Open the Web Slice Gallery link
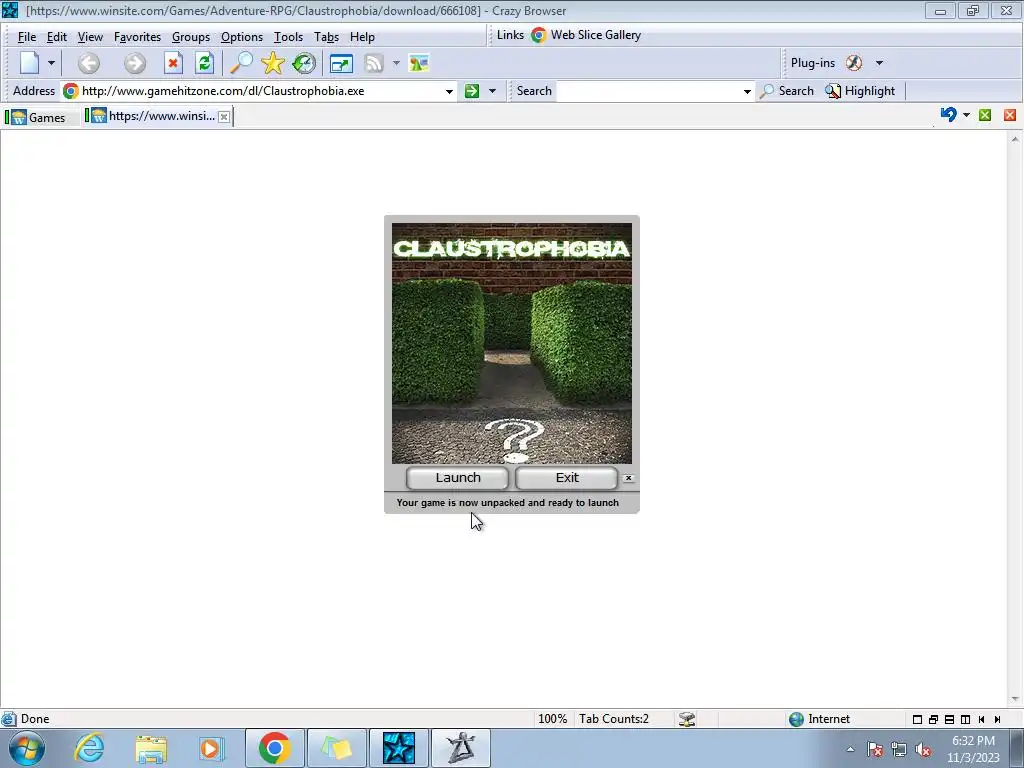 (586, 35)
